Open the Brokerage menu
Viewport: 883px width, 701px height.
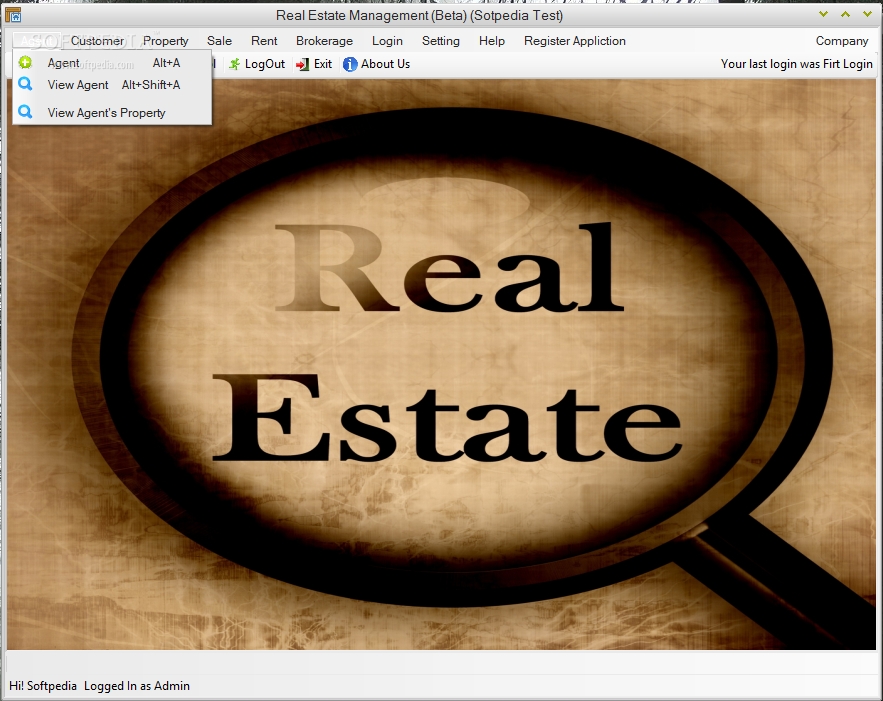pos(324,41)
